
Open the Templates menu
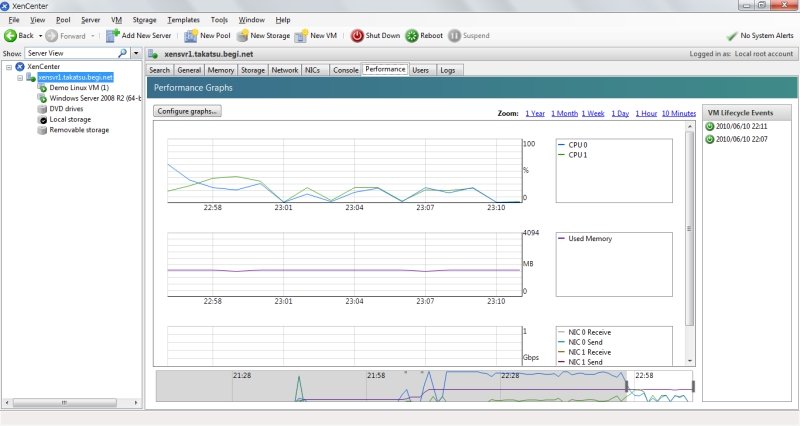(184, 20)
